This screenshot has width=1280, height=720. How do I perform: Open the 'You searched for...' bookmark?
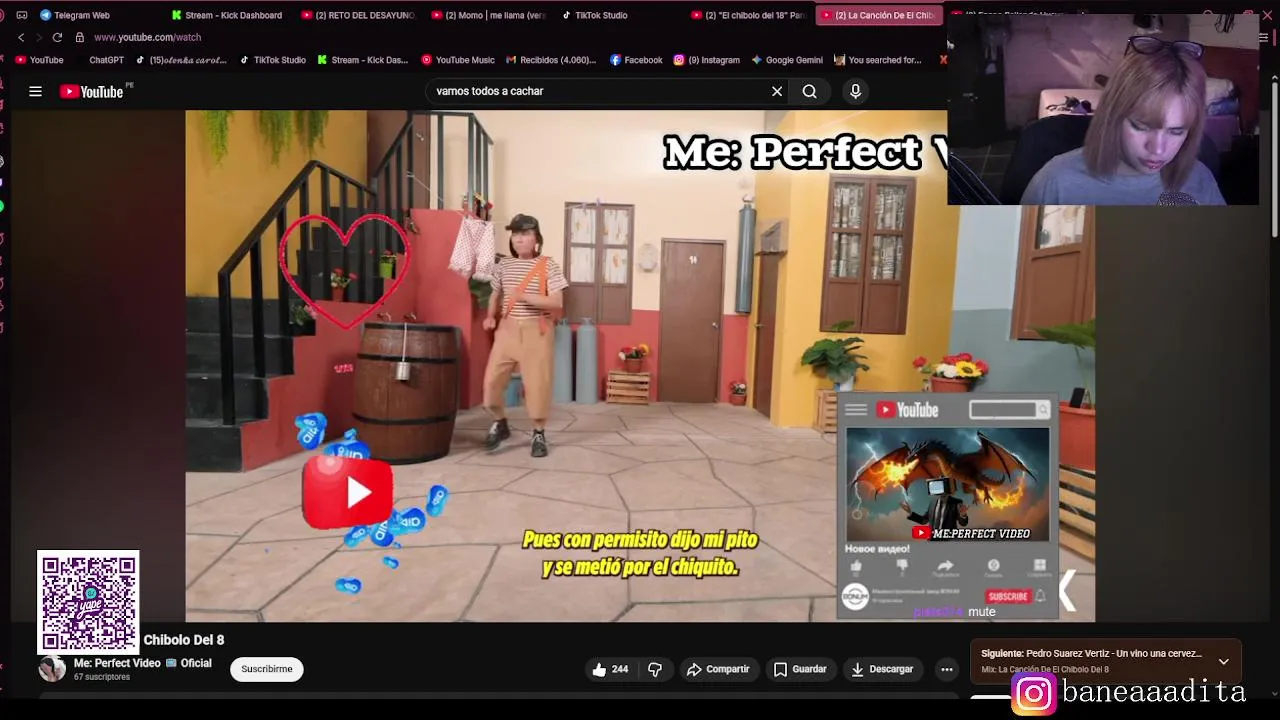pos(877,60)
